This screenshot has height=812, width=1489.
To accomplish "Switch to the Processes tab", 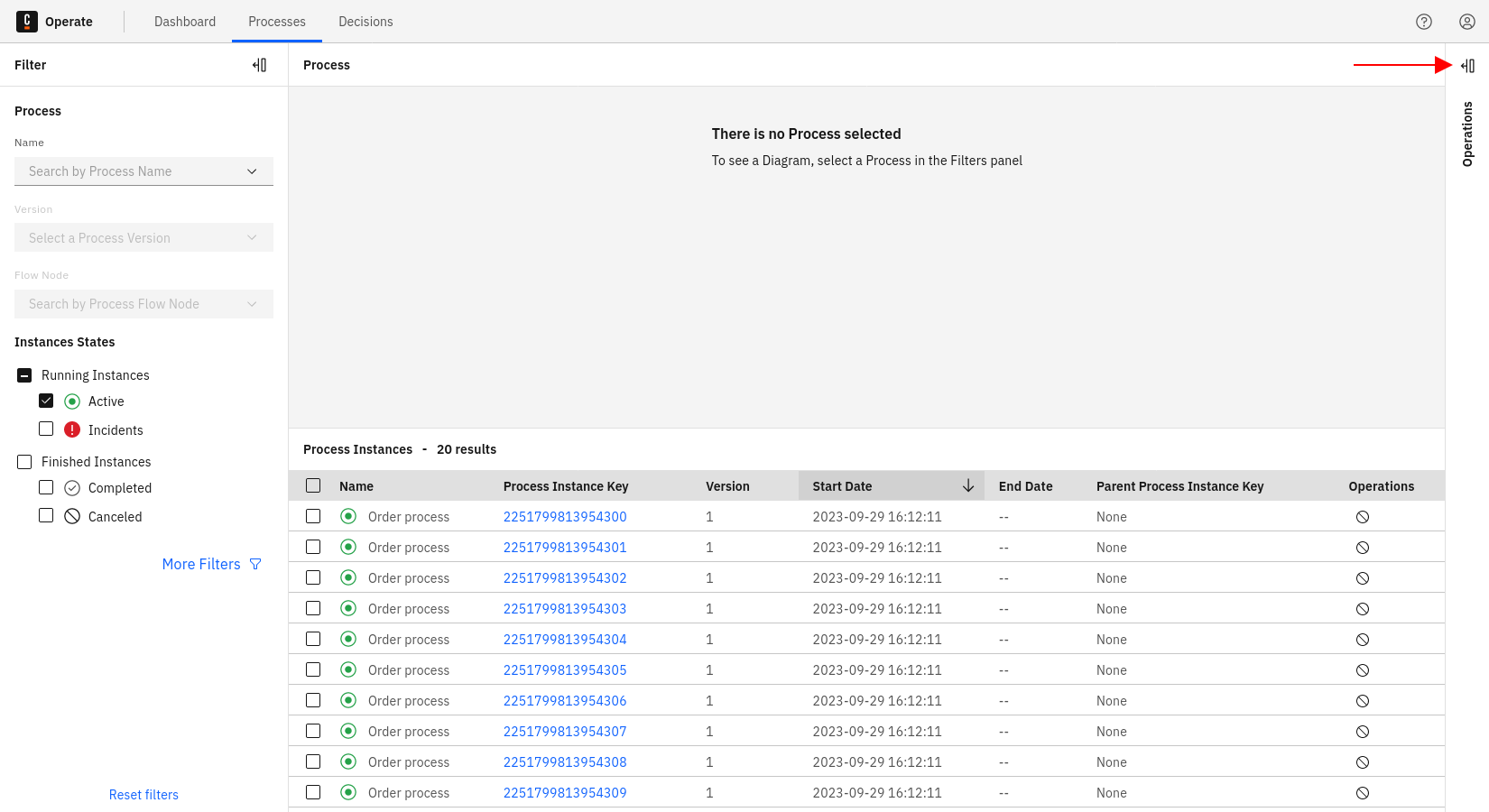I will [277, 22].
